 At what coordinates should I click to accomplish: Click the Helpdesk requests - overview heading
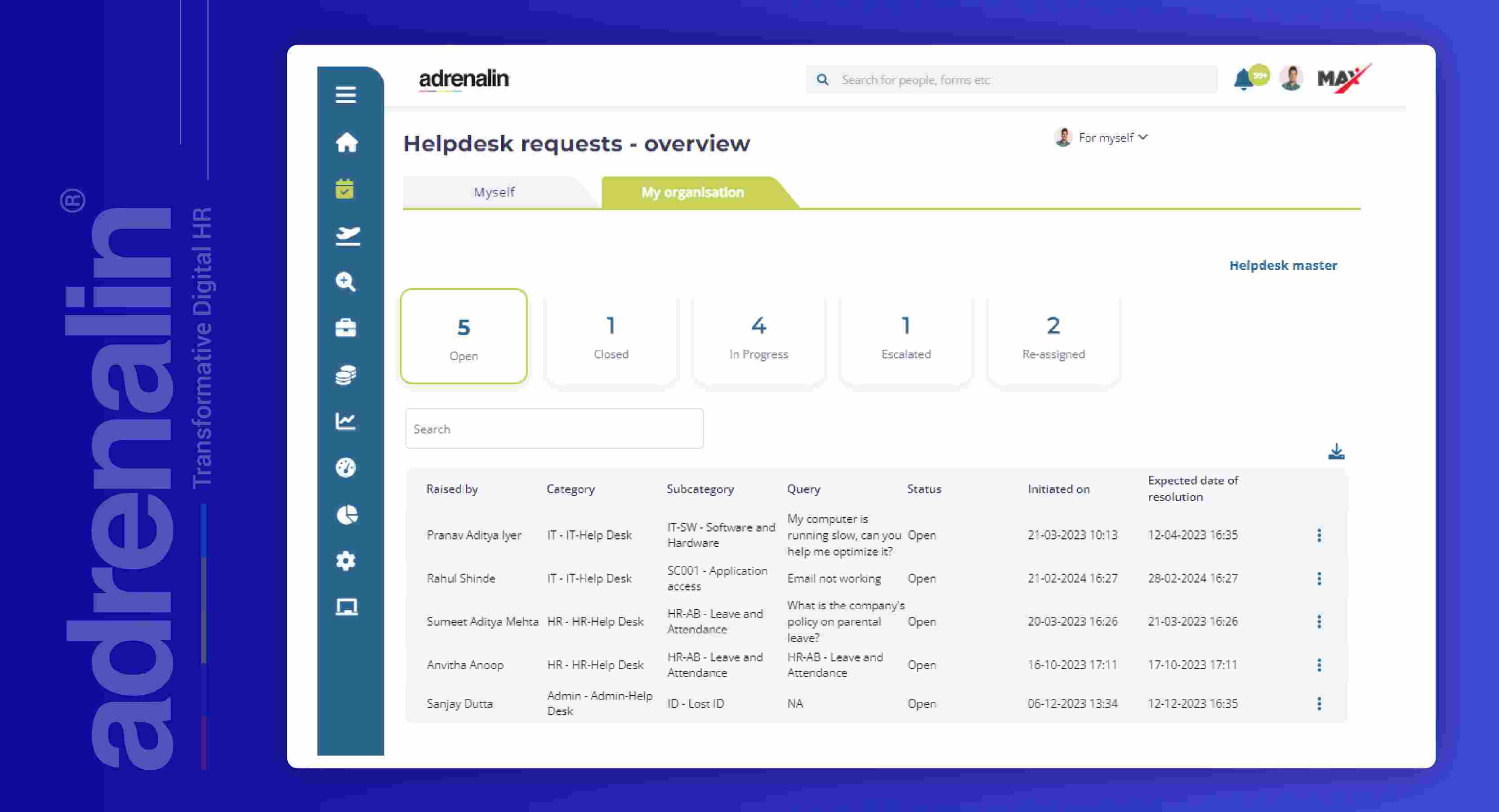coord(577,143)
